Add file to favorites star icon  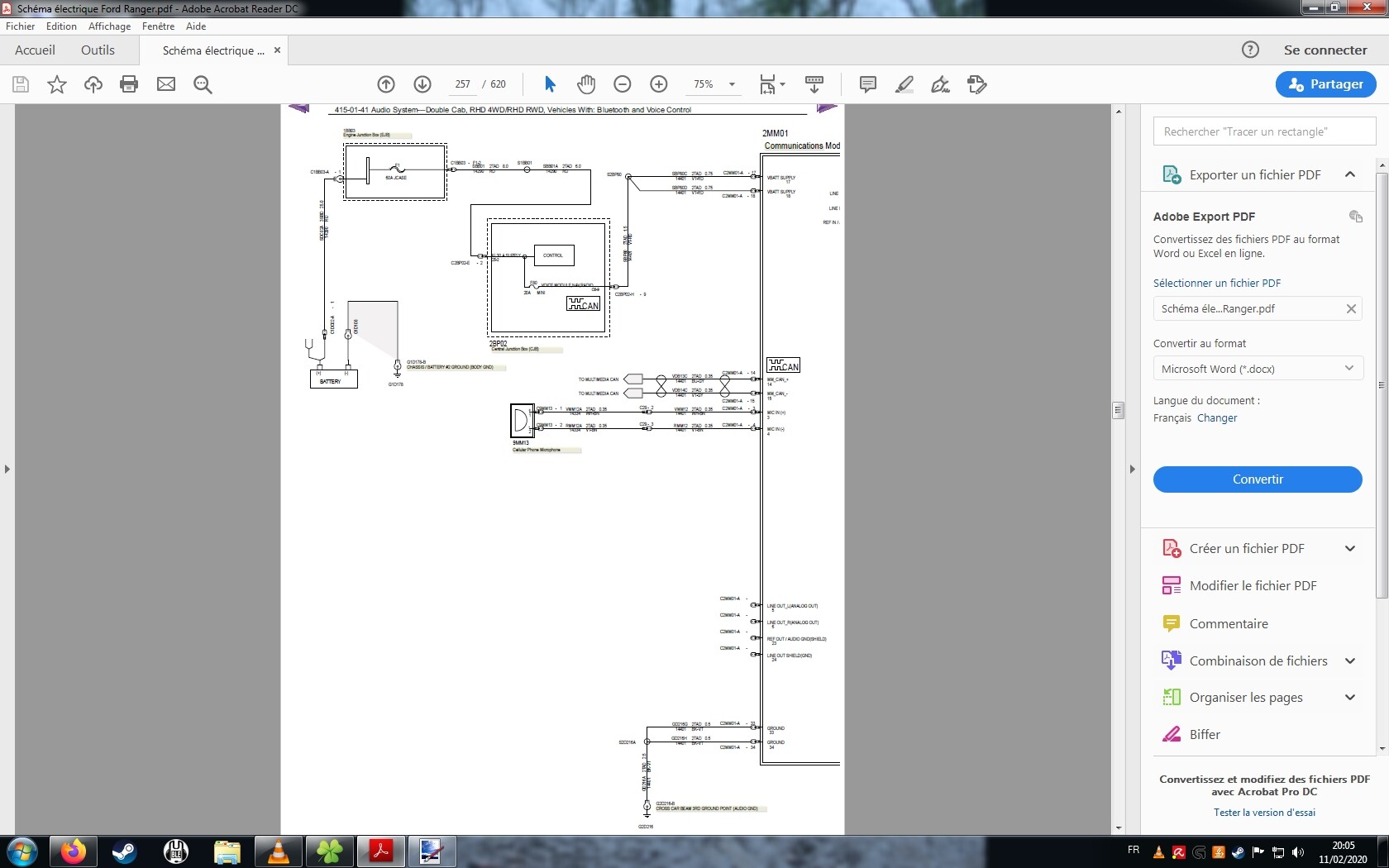(57, 84)
